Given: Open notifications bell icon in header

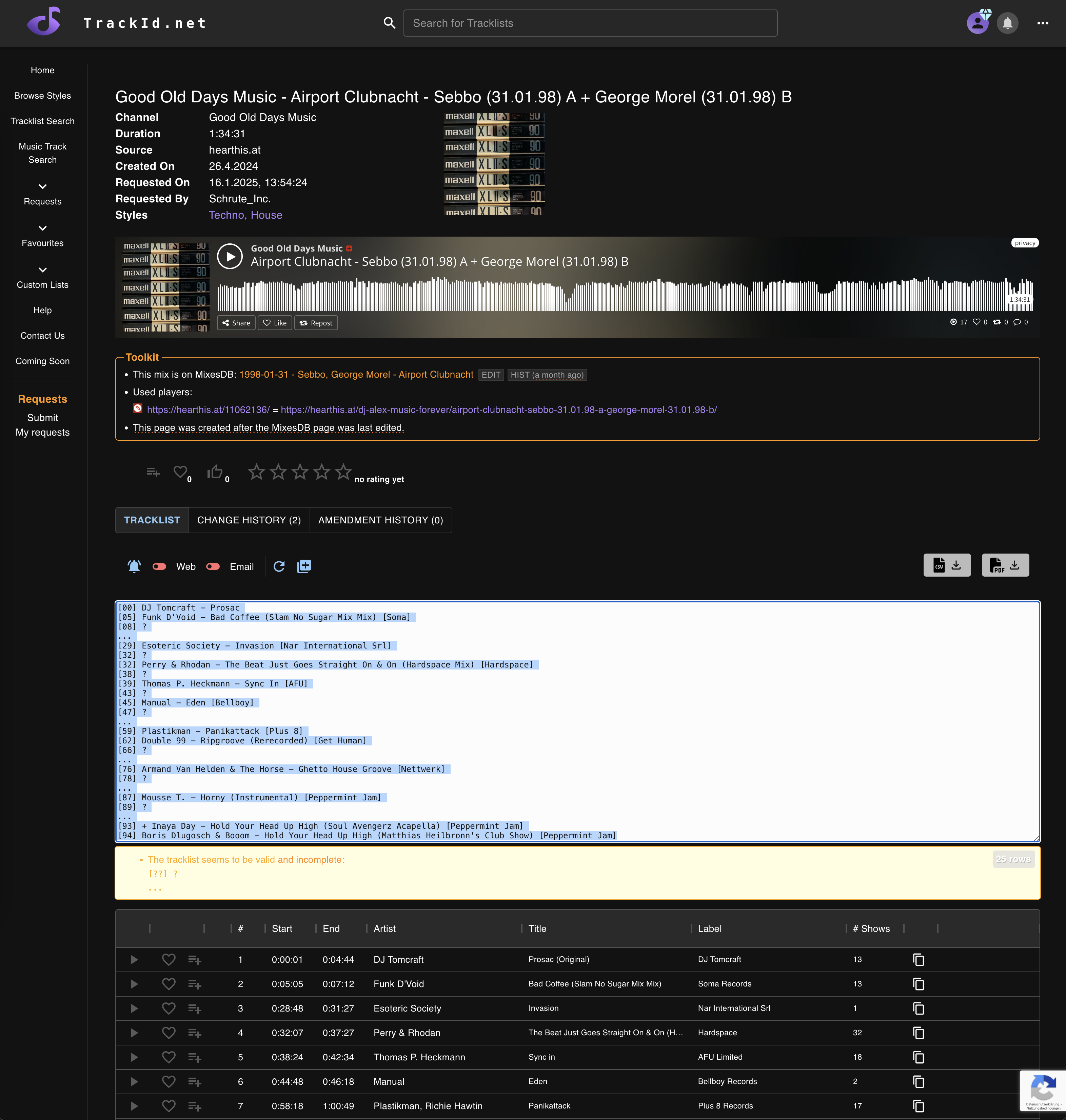Looking at the screenshot, I should click(1007, 23).
